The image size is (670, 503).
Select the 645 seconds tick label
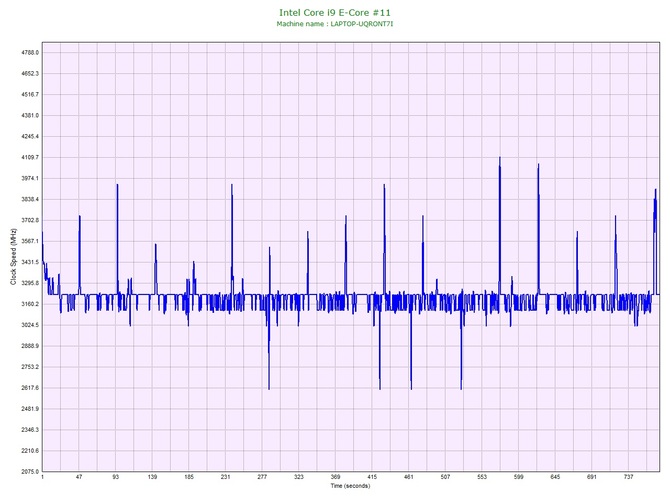click(x=555, y=477)
